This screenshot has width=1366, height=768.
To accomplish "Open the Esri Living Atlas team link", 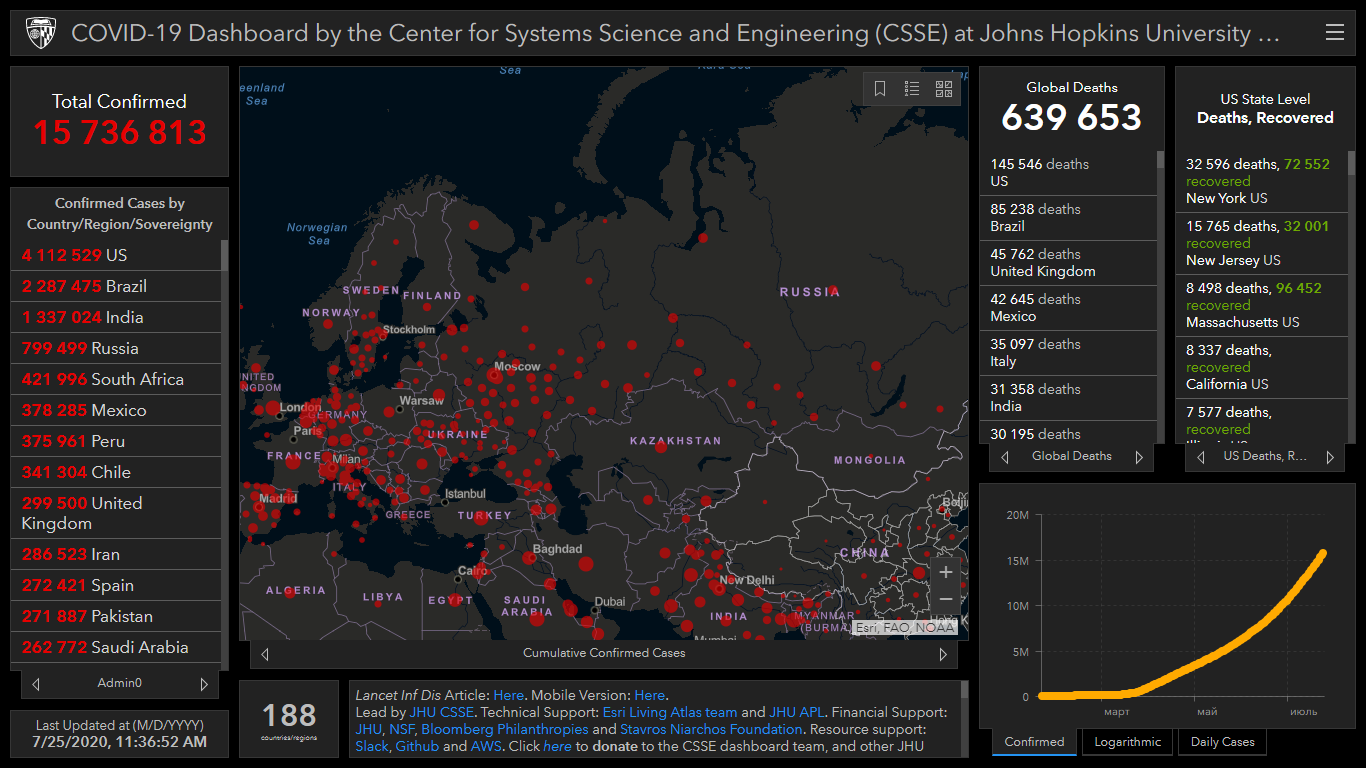I will [x=669, y=713].
